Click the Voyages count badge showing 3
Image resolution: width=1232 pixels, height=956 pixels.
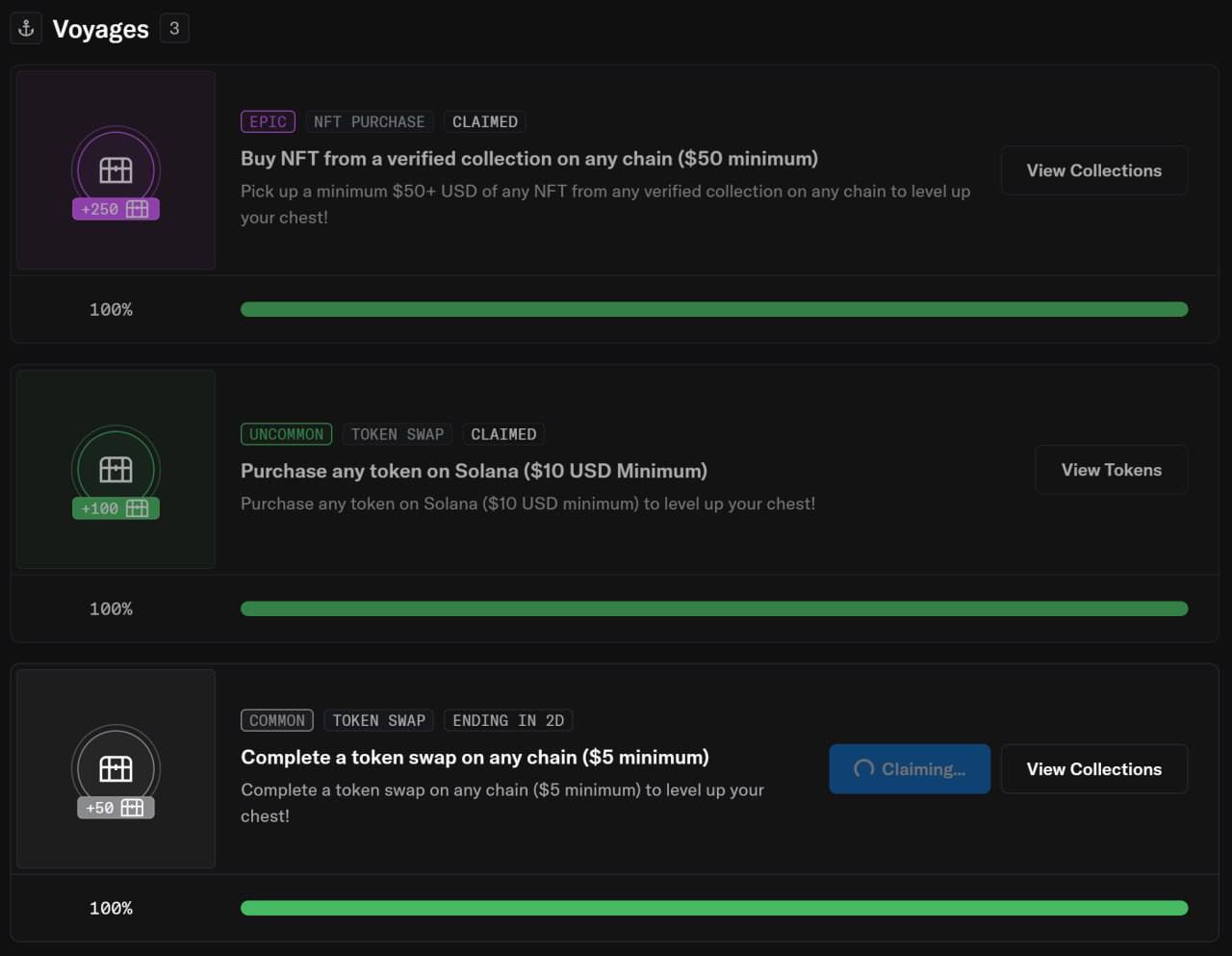174,29
